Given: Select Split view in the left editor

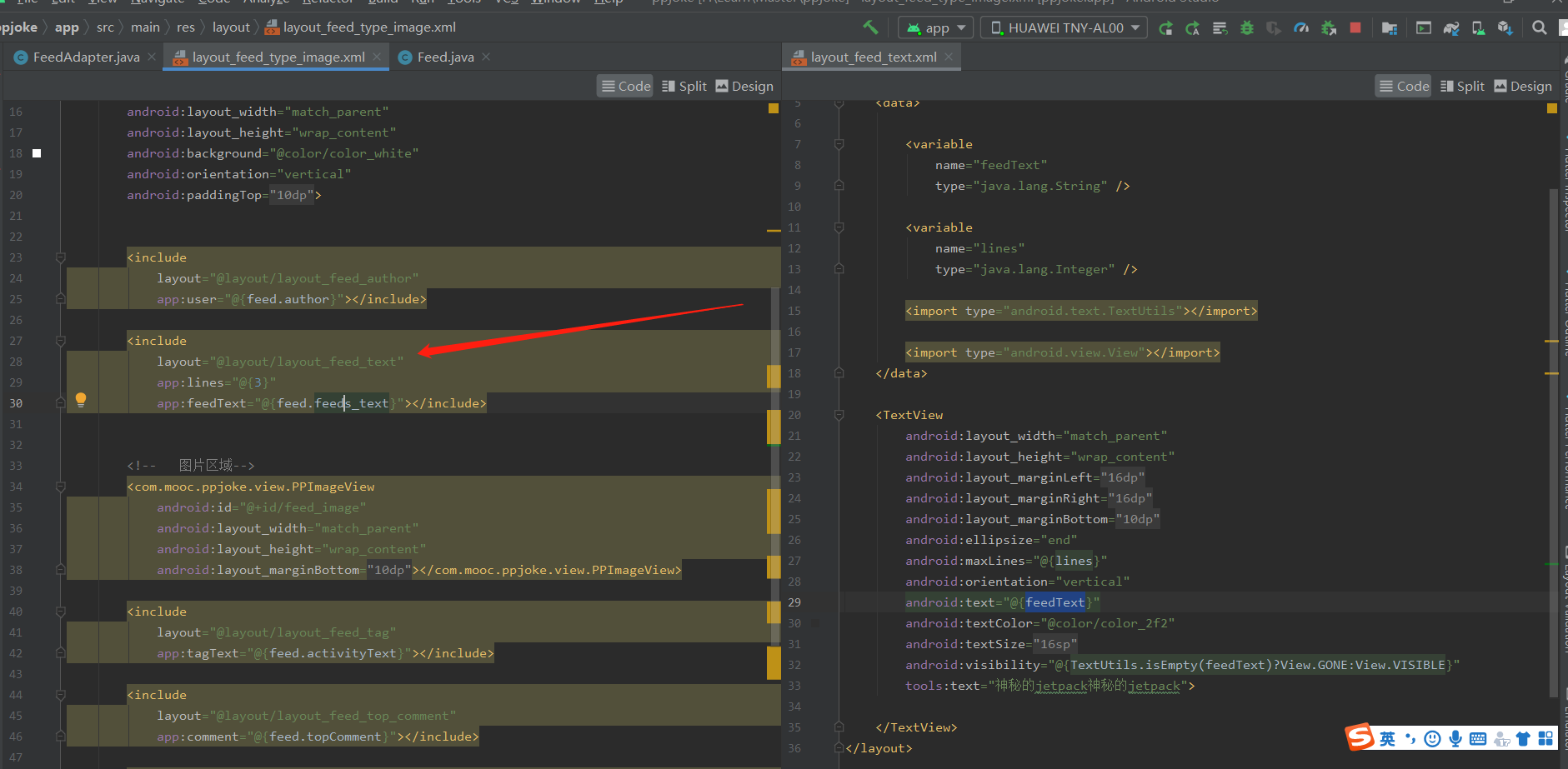Looking at the screenshot, I should tap(684, 86).
